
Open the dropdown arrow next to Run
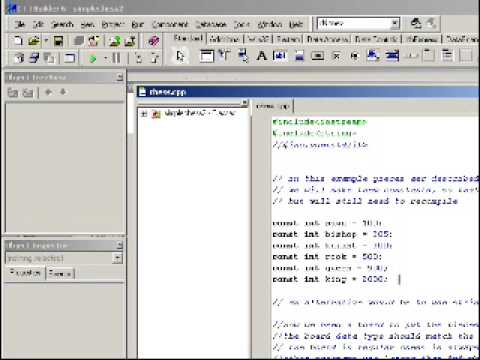point(105,58)
